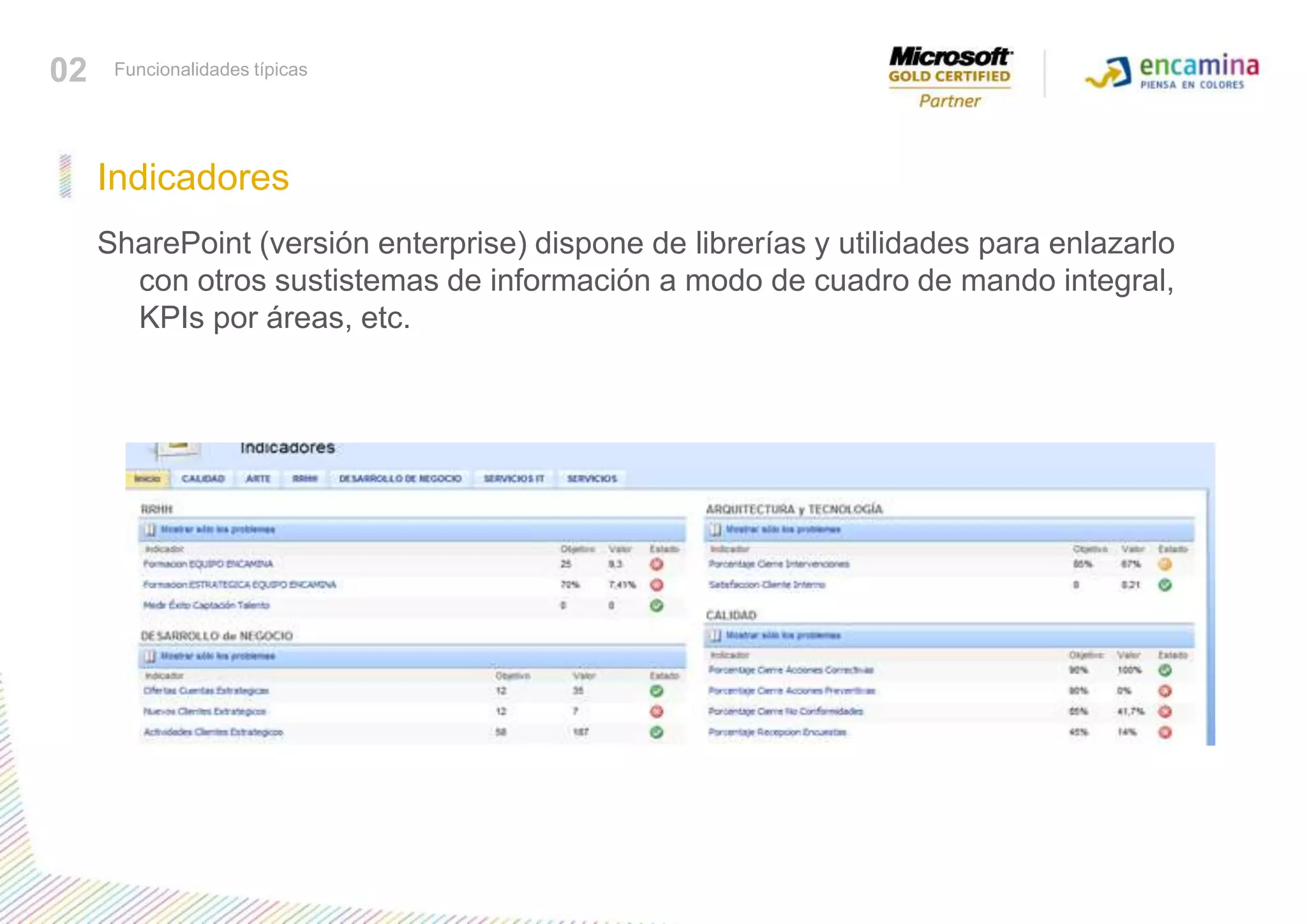This screenshot has width=1307, height=924.
Task: Click the filter icon in DESARROLLO de NEGOCIO toolbar
Action: 150,656
